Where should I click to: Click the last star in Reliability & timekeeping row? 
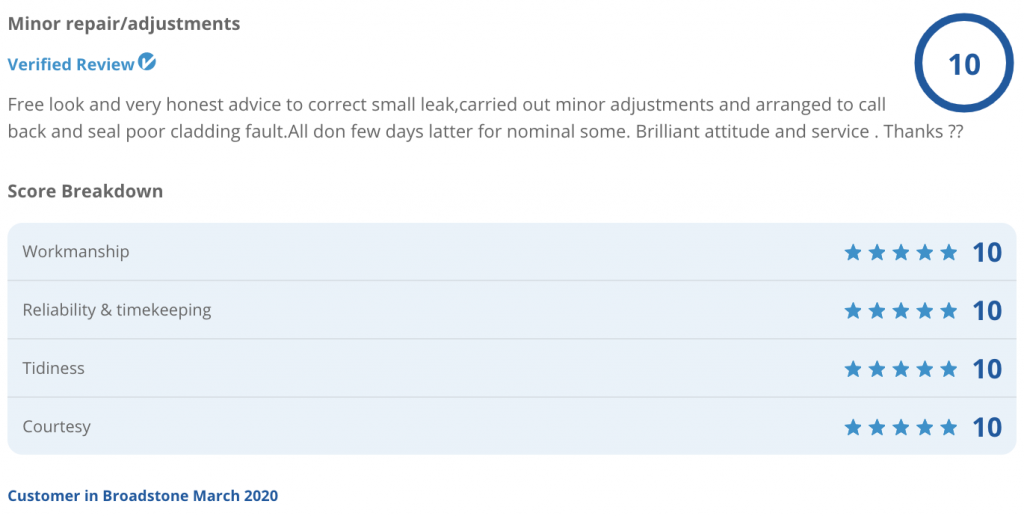click(x=949, y=311)
